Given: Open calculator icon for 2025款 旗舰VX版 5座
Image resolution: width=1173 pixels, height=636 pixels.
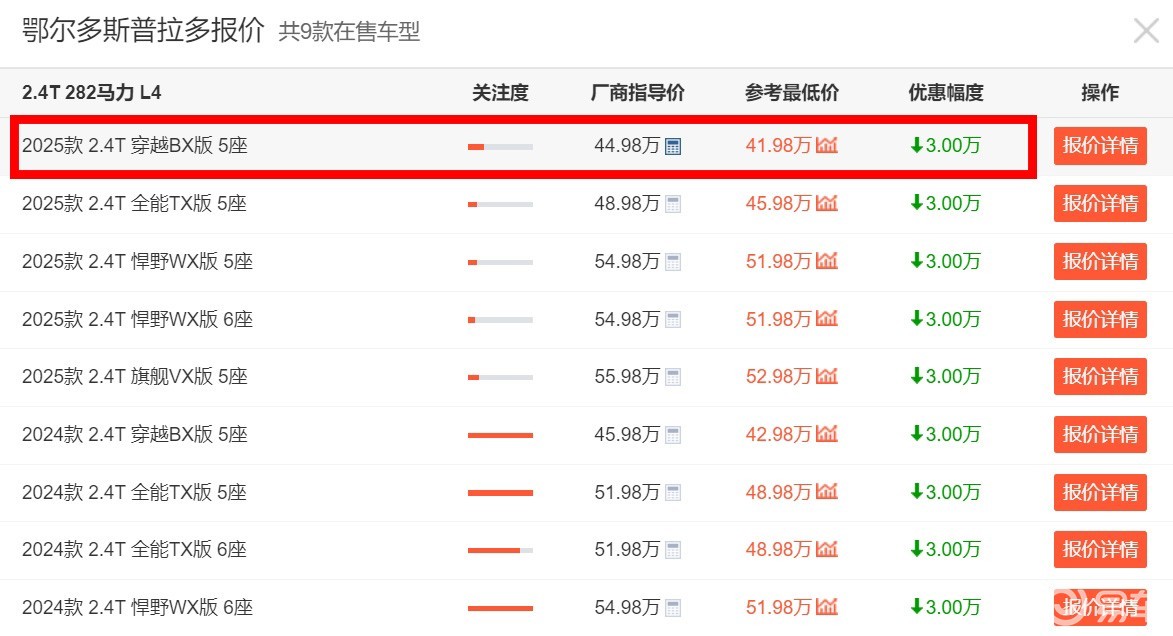Looking at the screenshot, I should pyautogui.click(x=673, y=377).
